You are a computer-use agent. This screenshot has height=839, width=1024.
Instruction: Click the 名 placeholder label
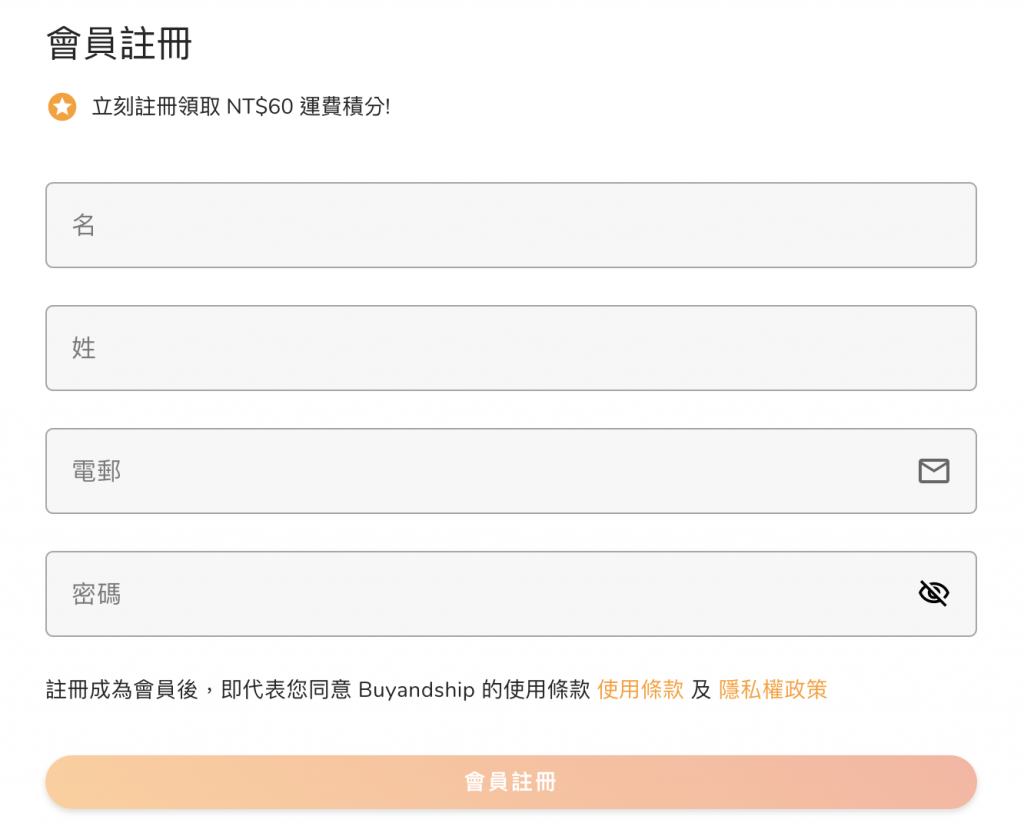tap(84, 225)
